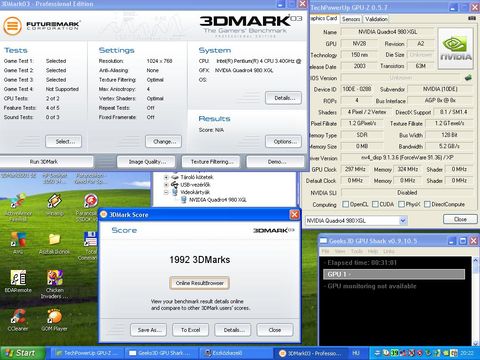Select the NVIDIA Quadro4 980 XGL device entry
Image resolution: width=480 pixels, height=360 pixels.
217,200
